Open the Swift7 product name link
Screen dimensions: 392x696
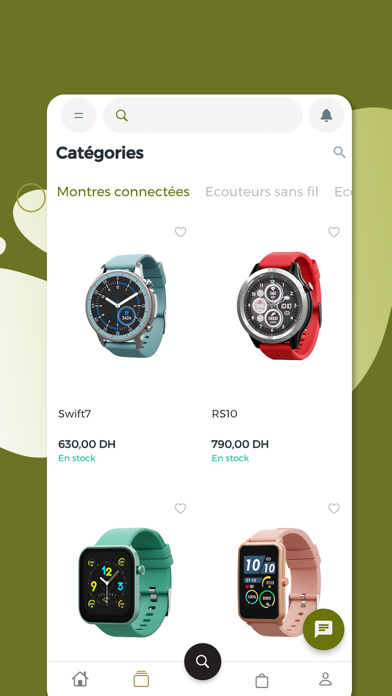pyautogui.click(x=75, y=414)
